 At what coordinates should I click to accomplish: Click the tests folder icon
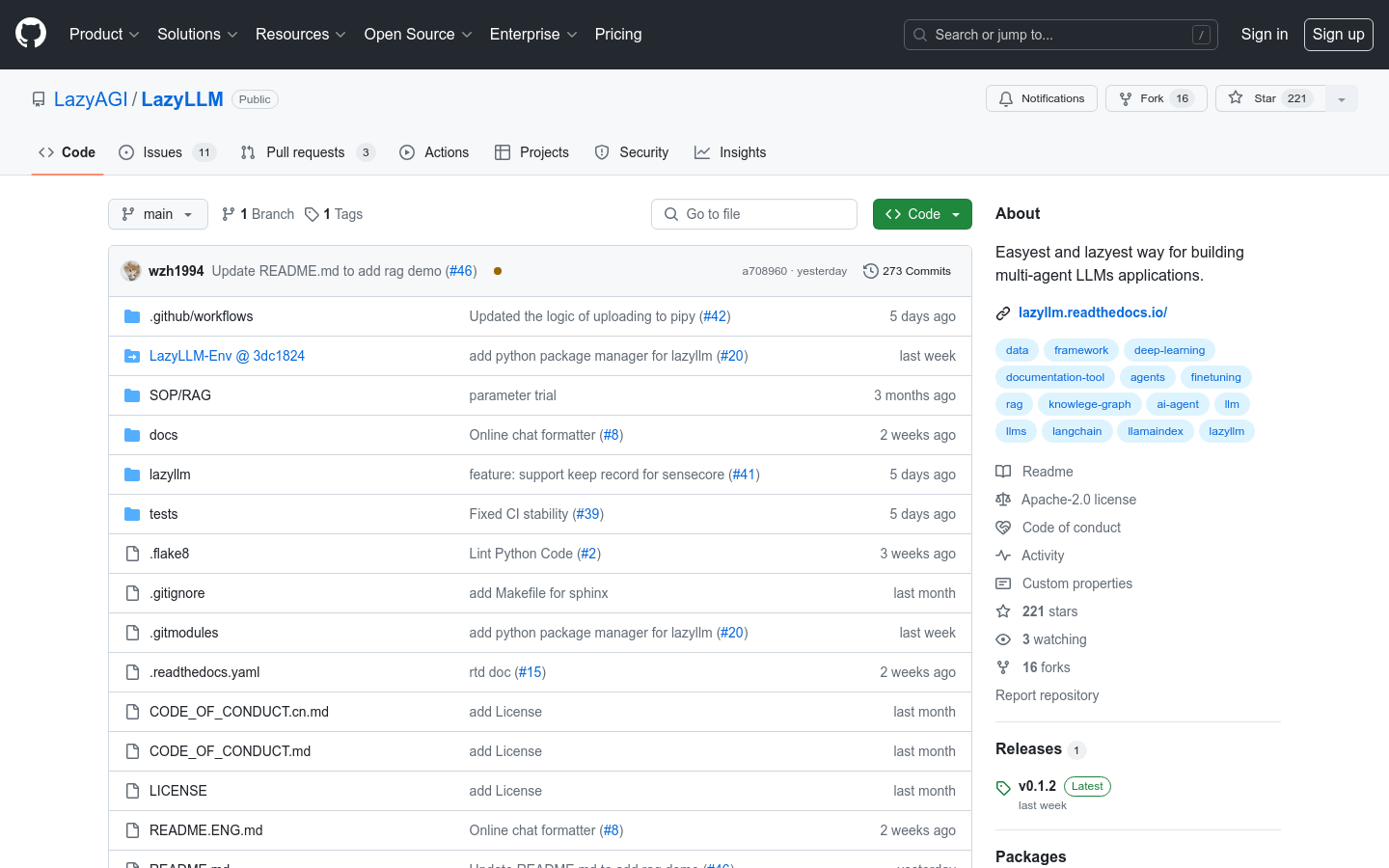(132, 514)
